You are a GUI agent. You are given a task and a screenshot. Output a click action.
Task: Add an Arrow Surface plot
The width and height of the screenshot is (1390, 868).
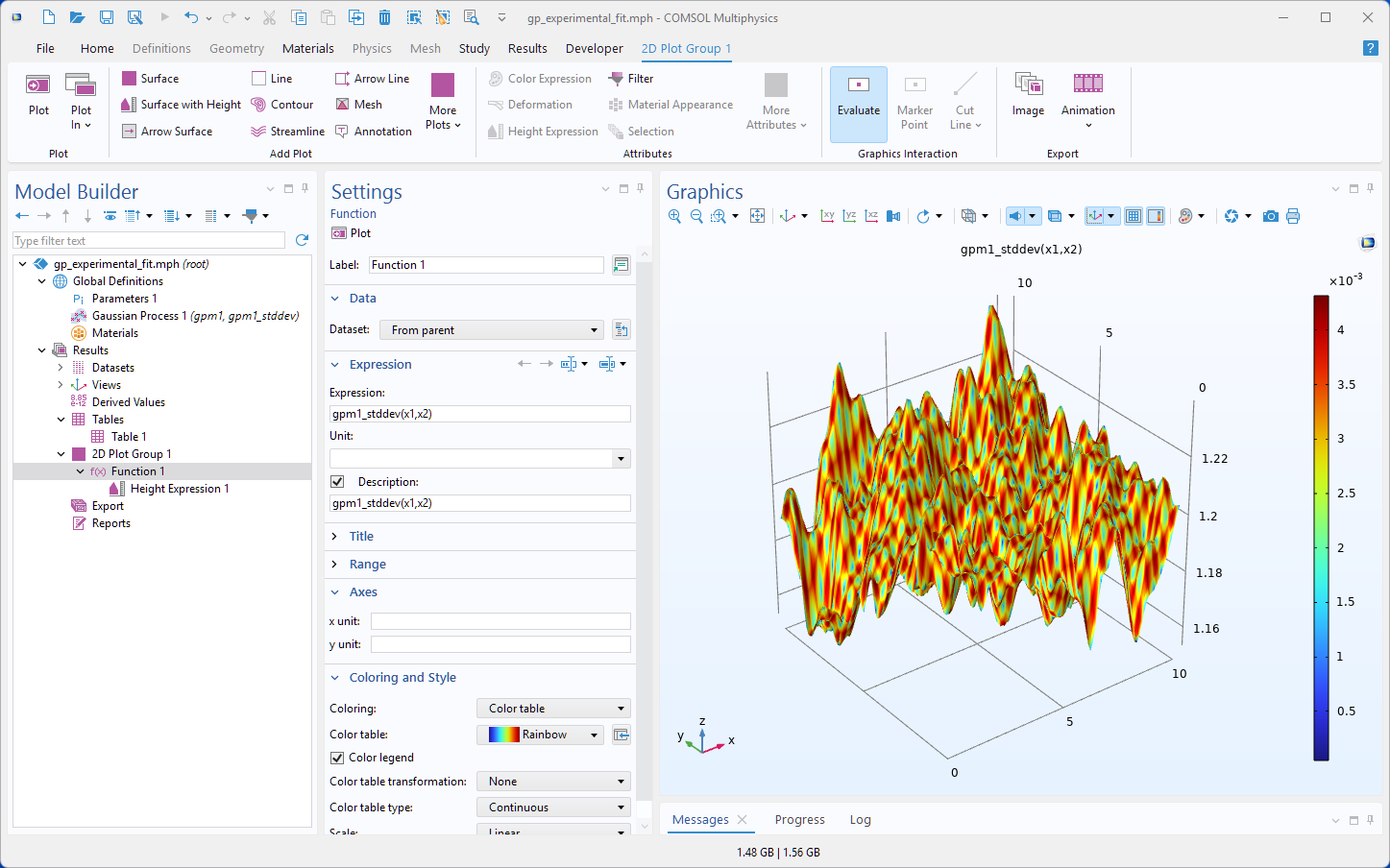167,132
